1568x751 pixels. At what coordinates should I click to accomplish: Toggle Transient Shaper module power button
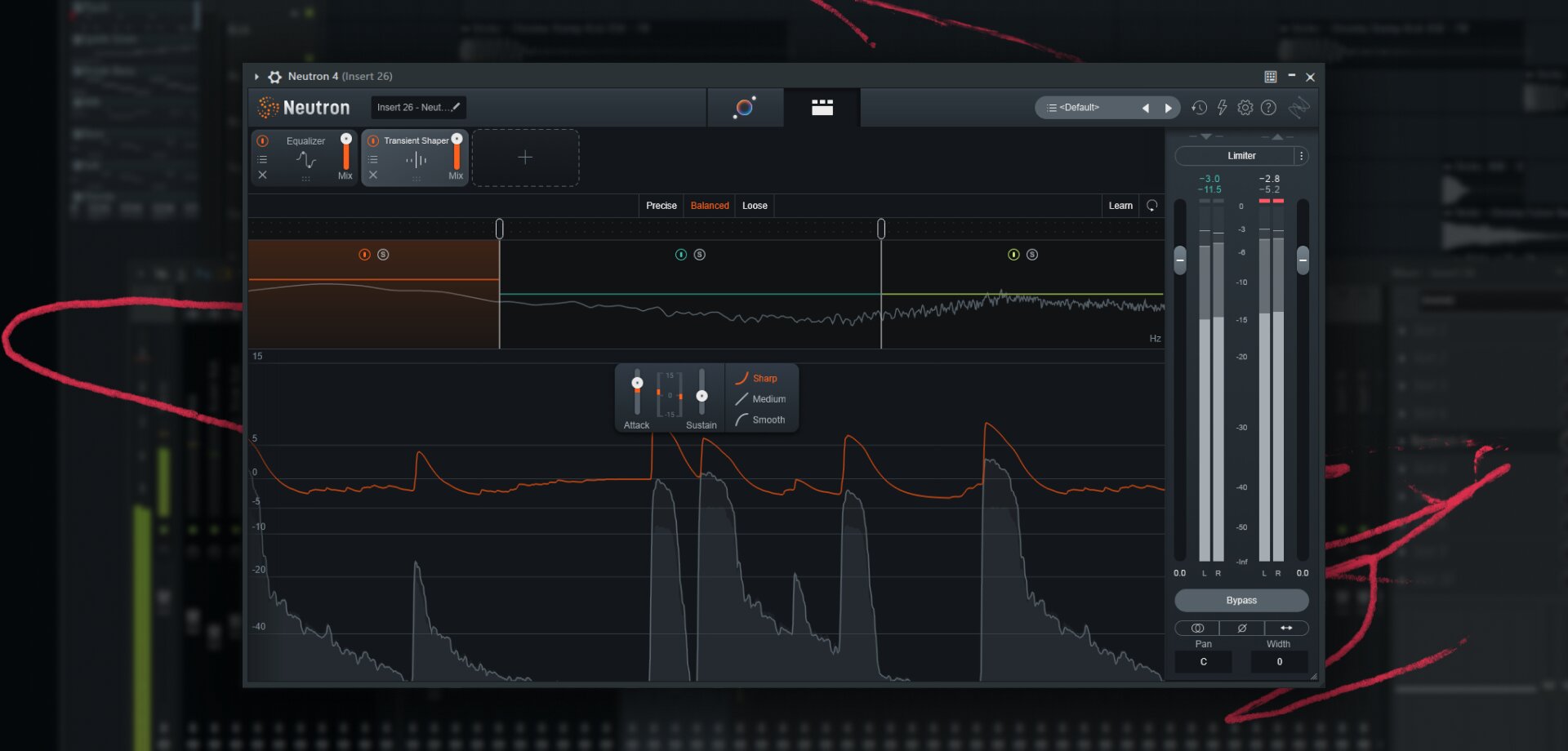[373, 141]
